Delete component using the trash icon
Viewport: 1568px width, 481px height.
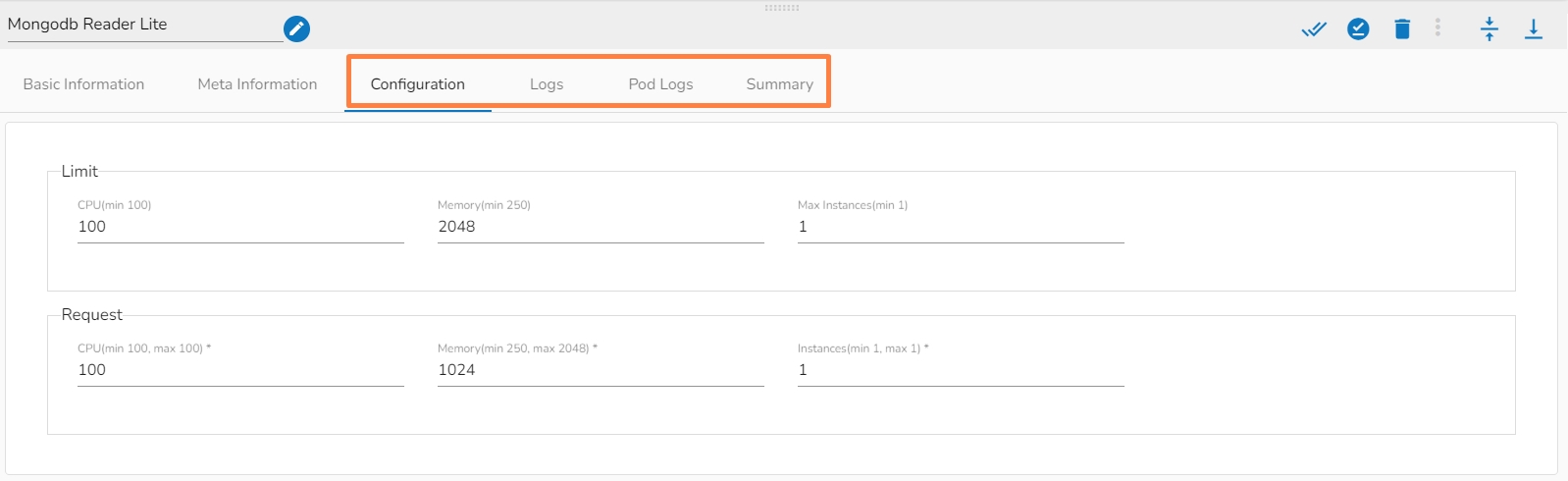point(1402,29)
